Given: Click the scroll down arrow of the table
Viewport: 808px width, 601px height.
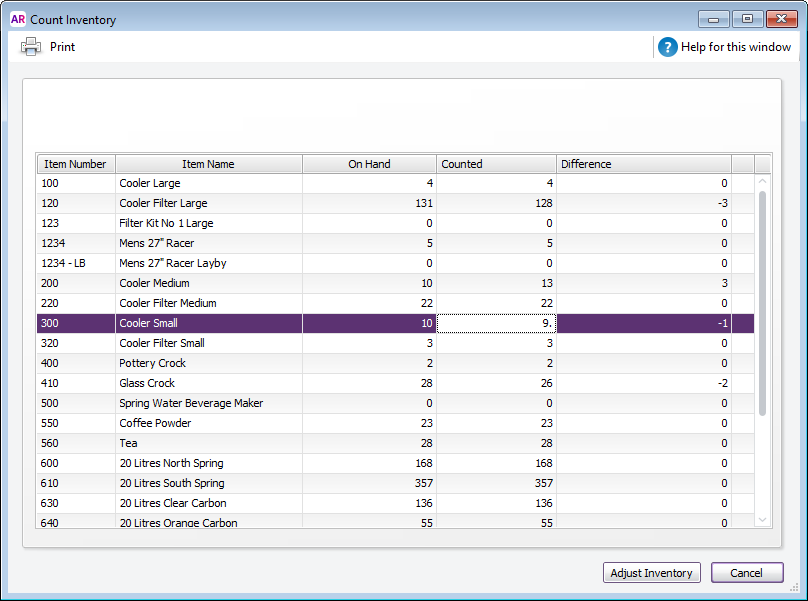Looking at the screenshot, I should pyautogui.click(x=763, y=520).
